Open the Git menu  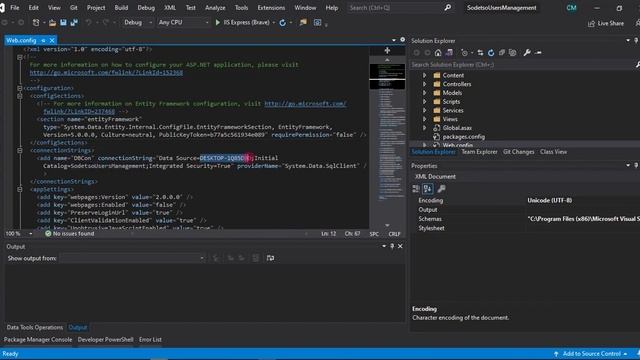[x=73, y=7]
